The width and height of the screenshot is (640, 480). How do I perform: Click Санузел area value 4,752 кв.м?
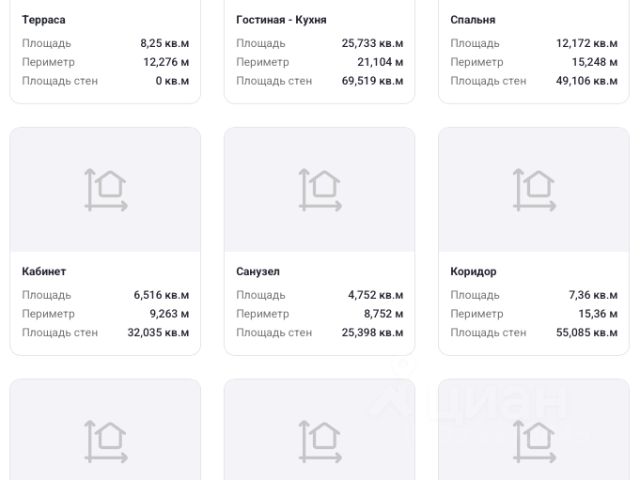[376, 295]
